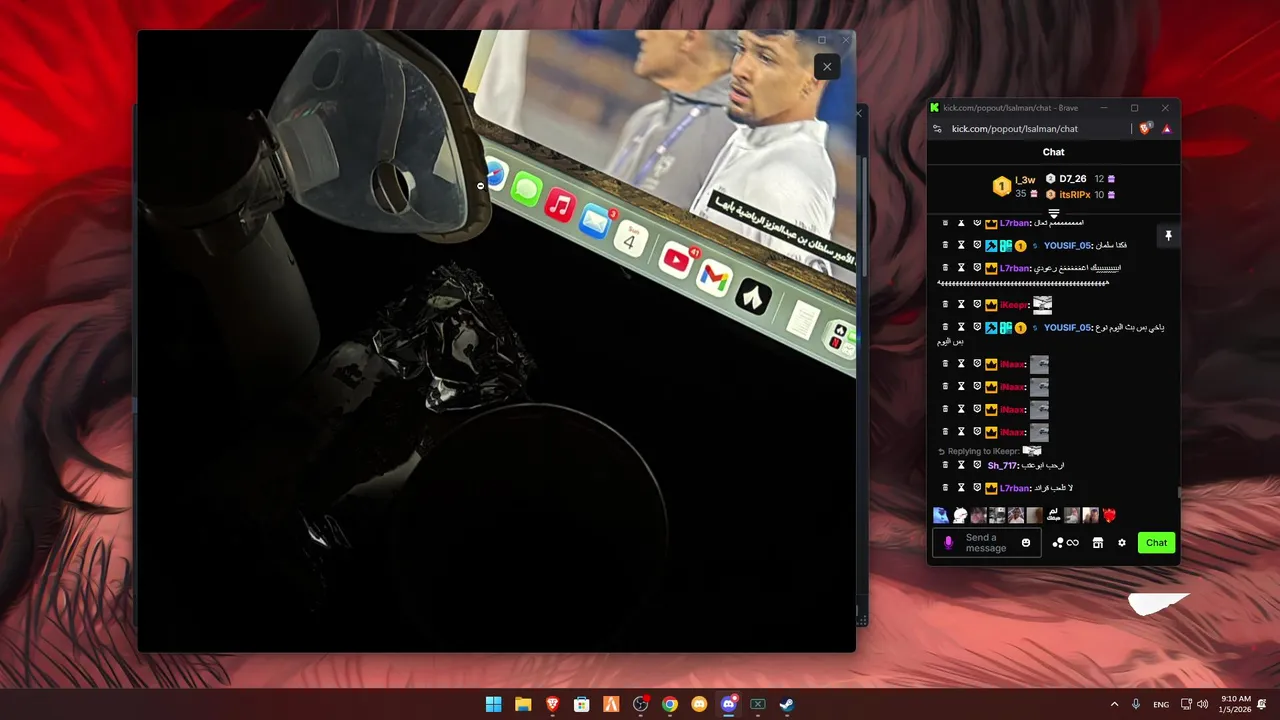Focus the Send a message field
This screenshot has width=1280, height=720.
(986, 543)
